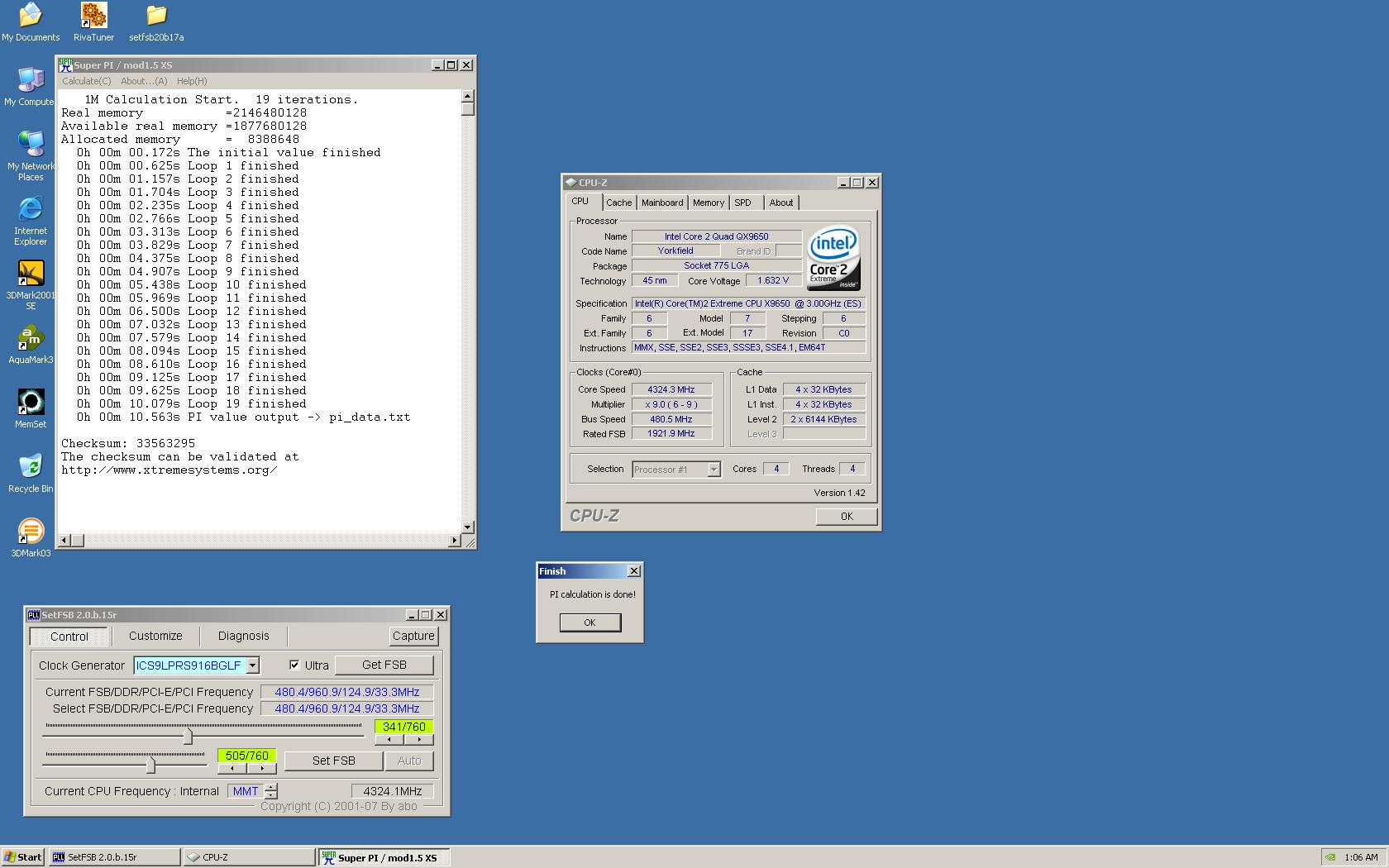Click Super PI vertical scrollbar up arrow
The width and height of the screenshot is (1389, 868).
468,96
